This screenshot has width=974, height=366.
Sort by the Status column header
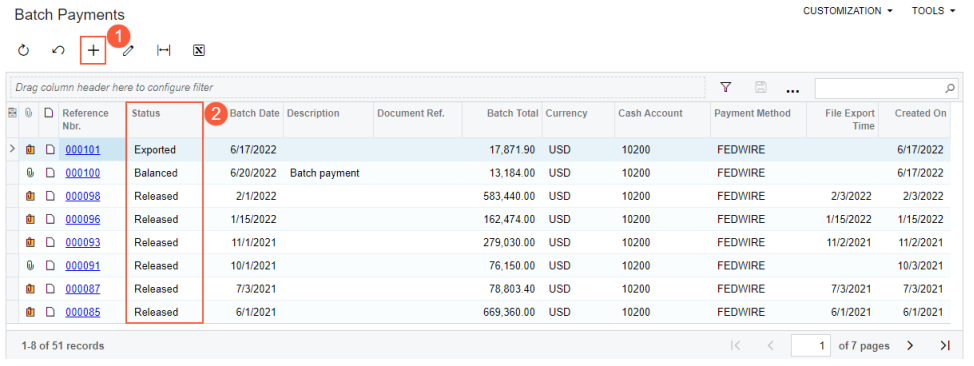[145, 113]
